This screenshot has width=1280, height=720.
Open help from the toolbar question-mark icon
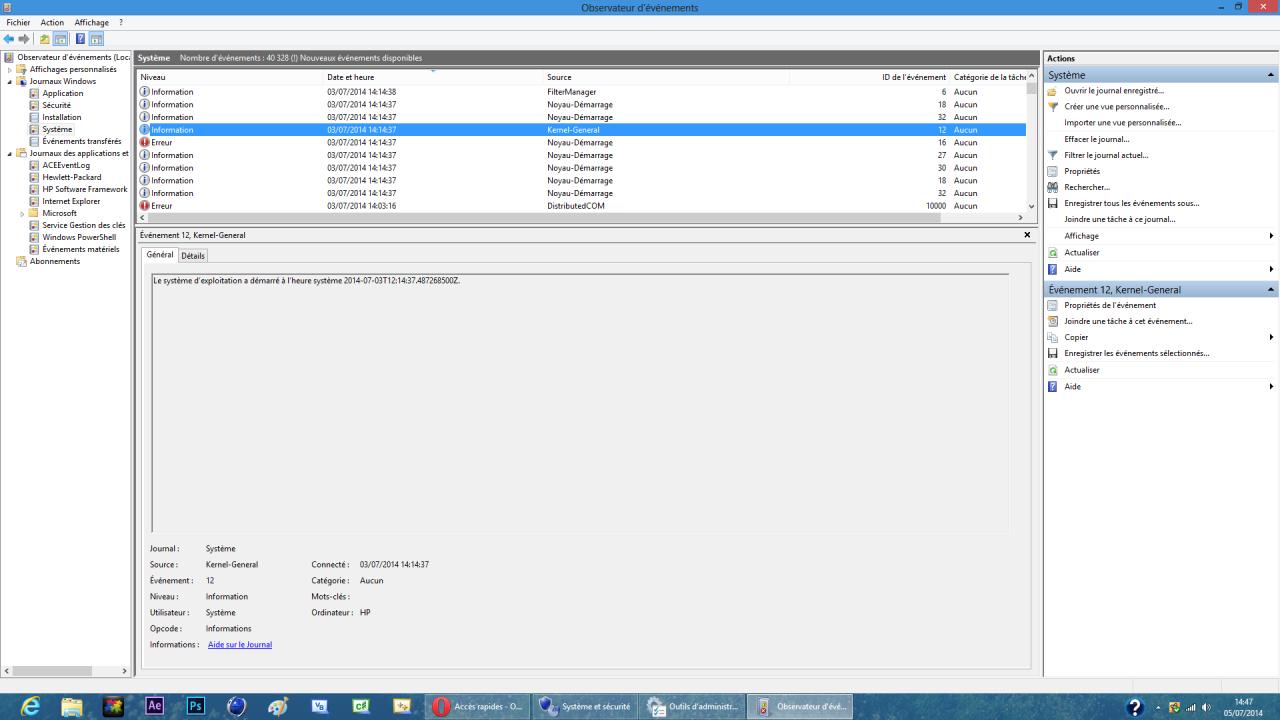click(80, 39)
